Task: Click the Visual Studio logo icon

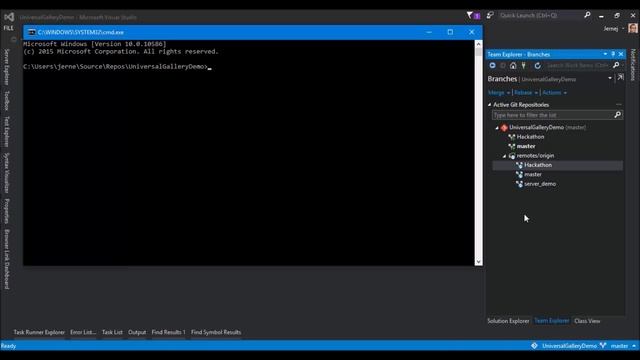Action: [x=9, y=17]
